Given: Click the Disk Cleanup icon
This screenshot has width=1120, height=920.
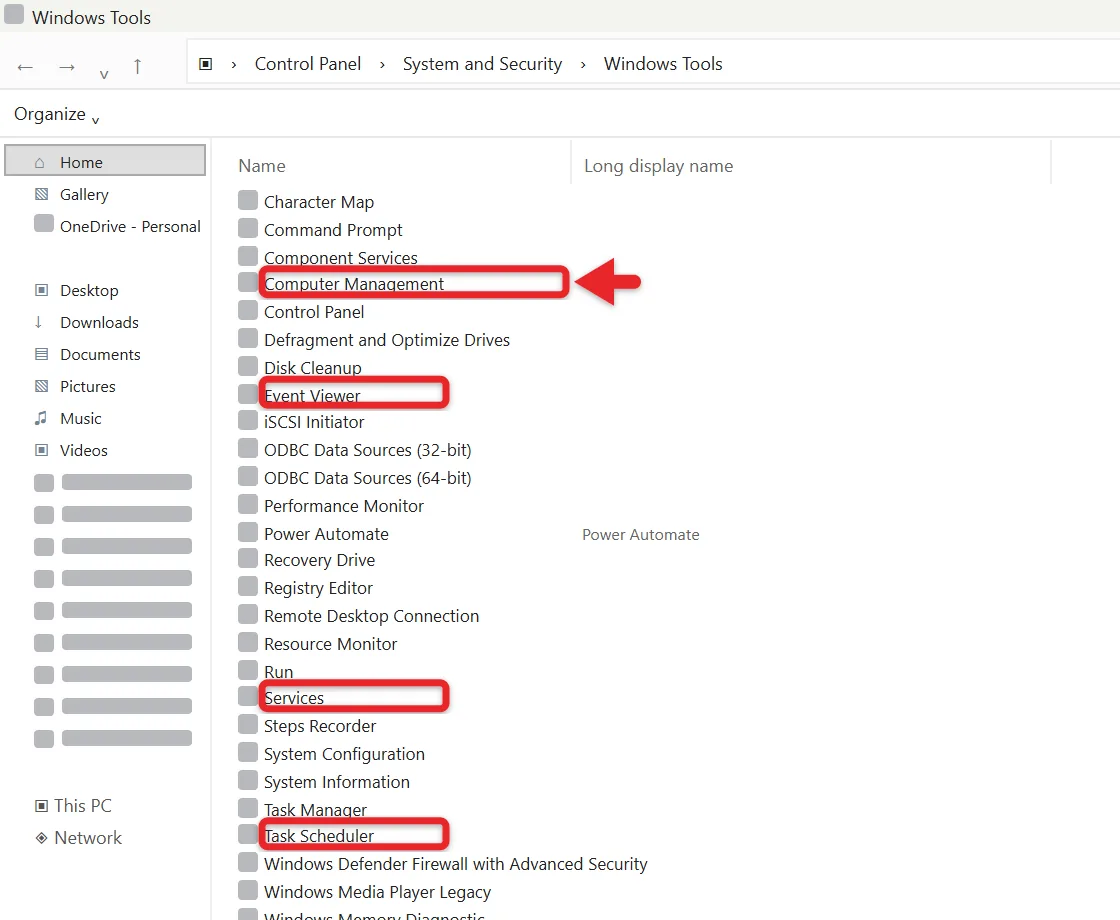Looking at the screenshot, I should (248, 366).
